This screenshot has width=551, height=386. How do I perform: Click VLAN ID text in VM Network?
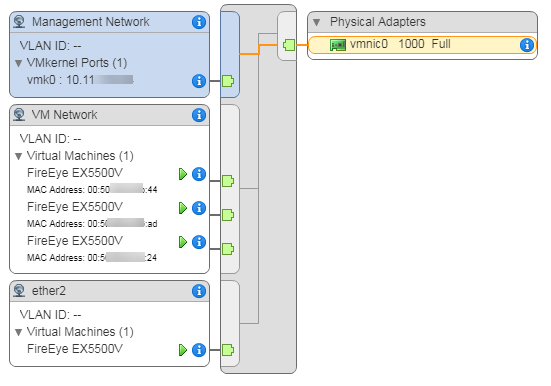click(50, 139)
